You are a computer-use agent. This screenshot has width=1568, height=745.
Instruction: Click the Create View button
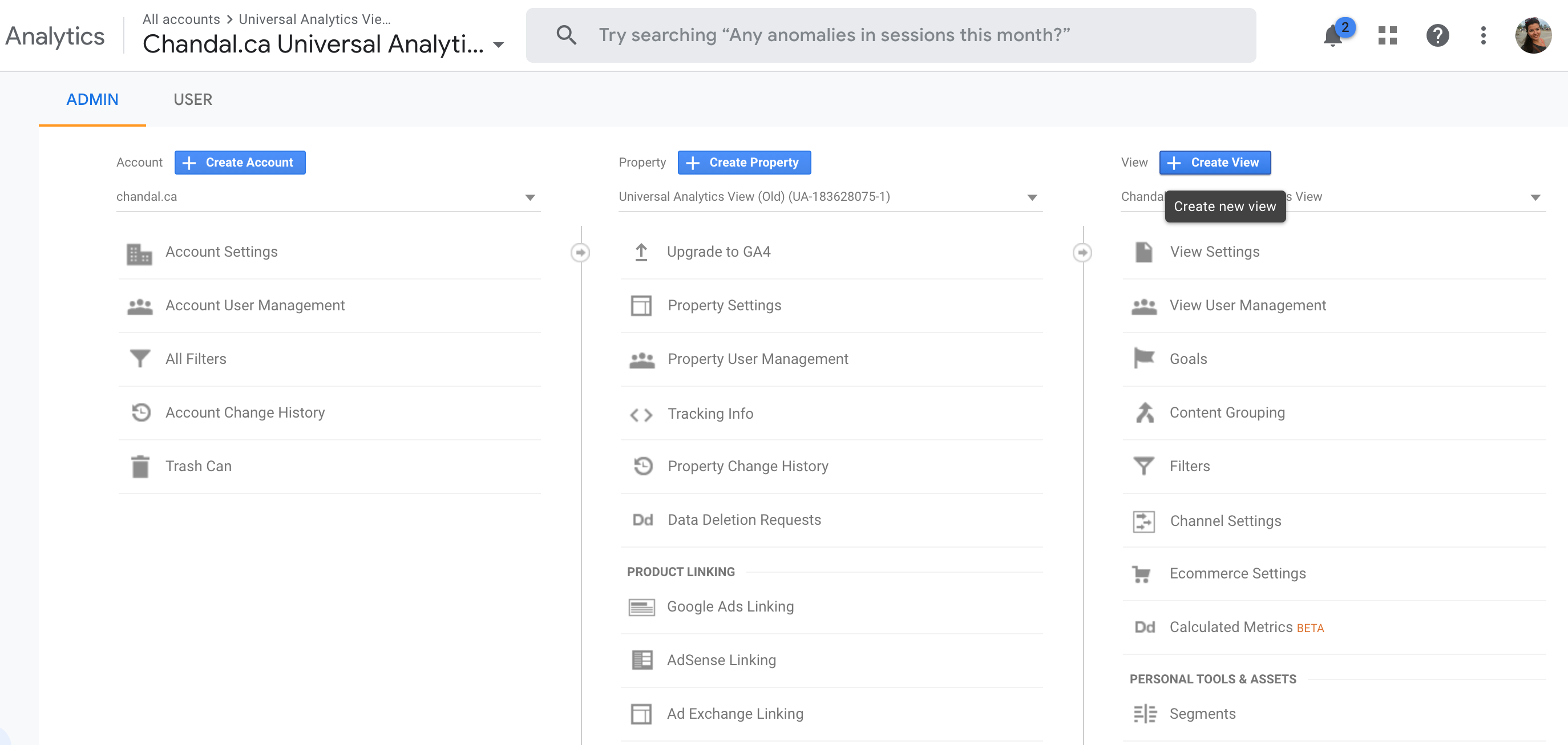pyautogui.click(x=1215, y=163)
